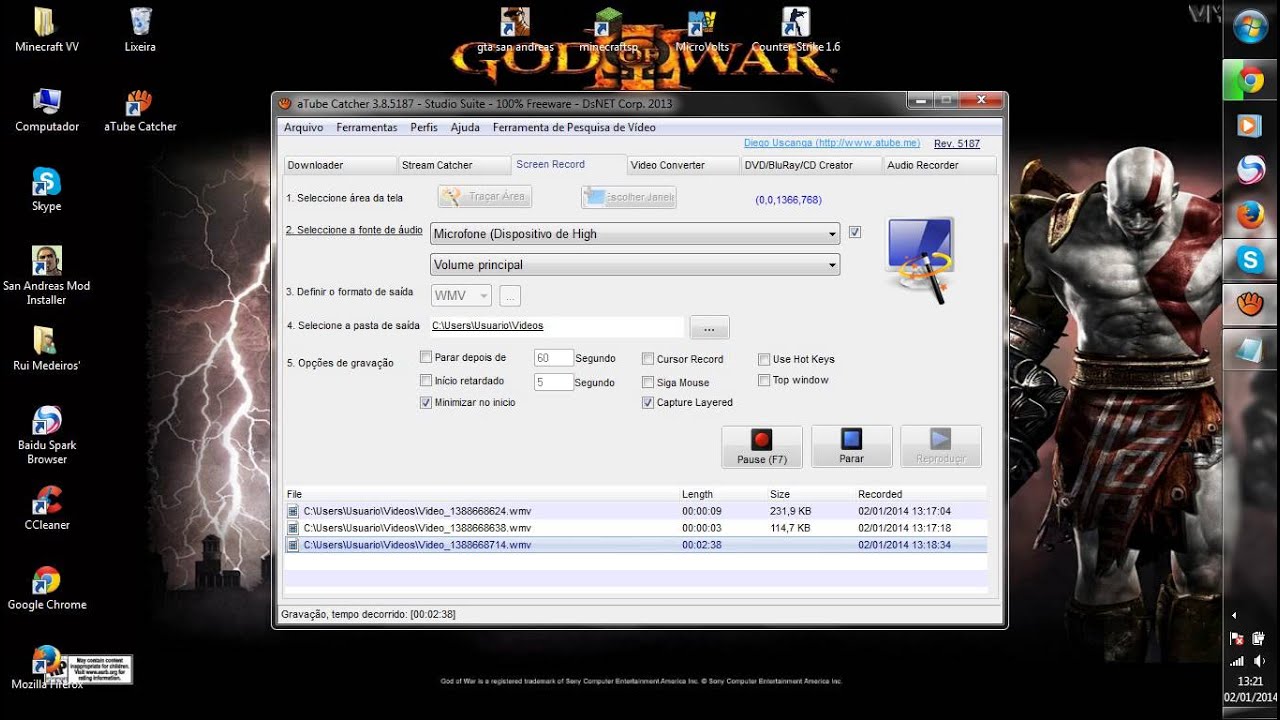Switch to Chrome in the taskbar
The height and width of the screenshot is (720, 1280).
click(x=1250, y=81)
